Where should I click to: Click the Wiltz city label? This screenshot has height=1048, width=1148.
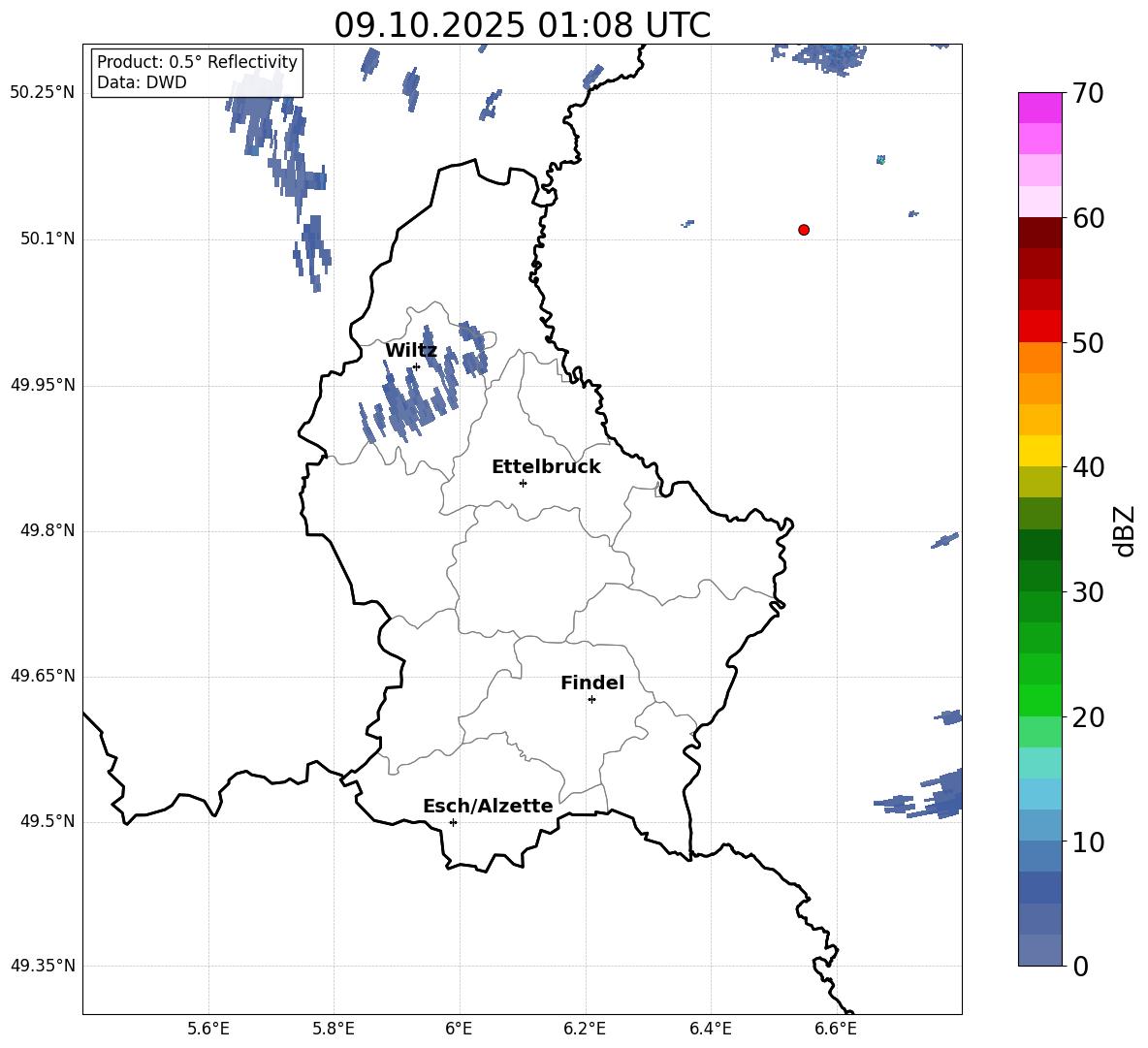(x=411, y=351)
